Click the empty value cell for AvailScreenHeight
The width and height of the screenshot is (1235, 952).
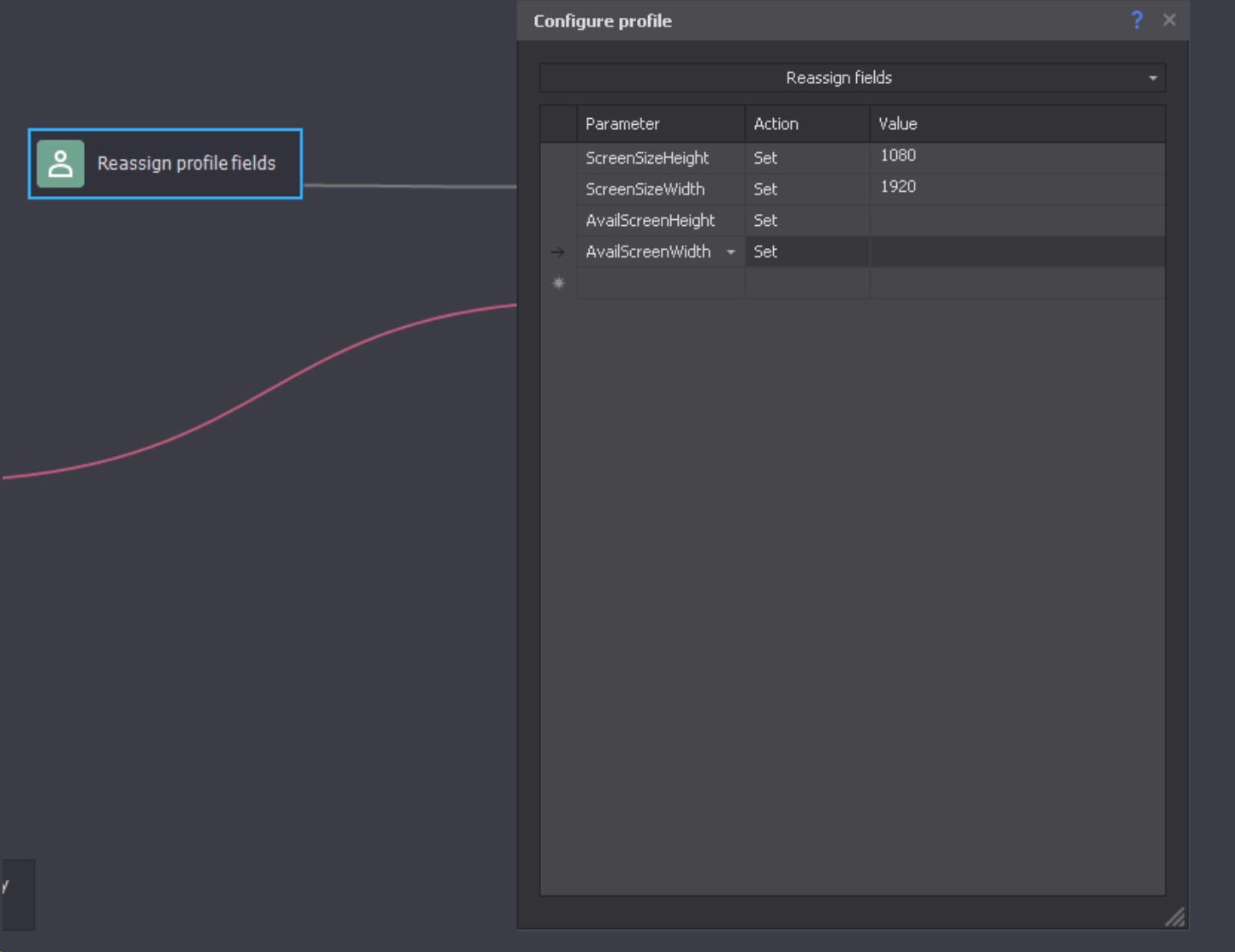pyautogui.click(x=1018, y=221)
